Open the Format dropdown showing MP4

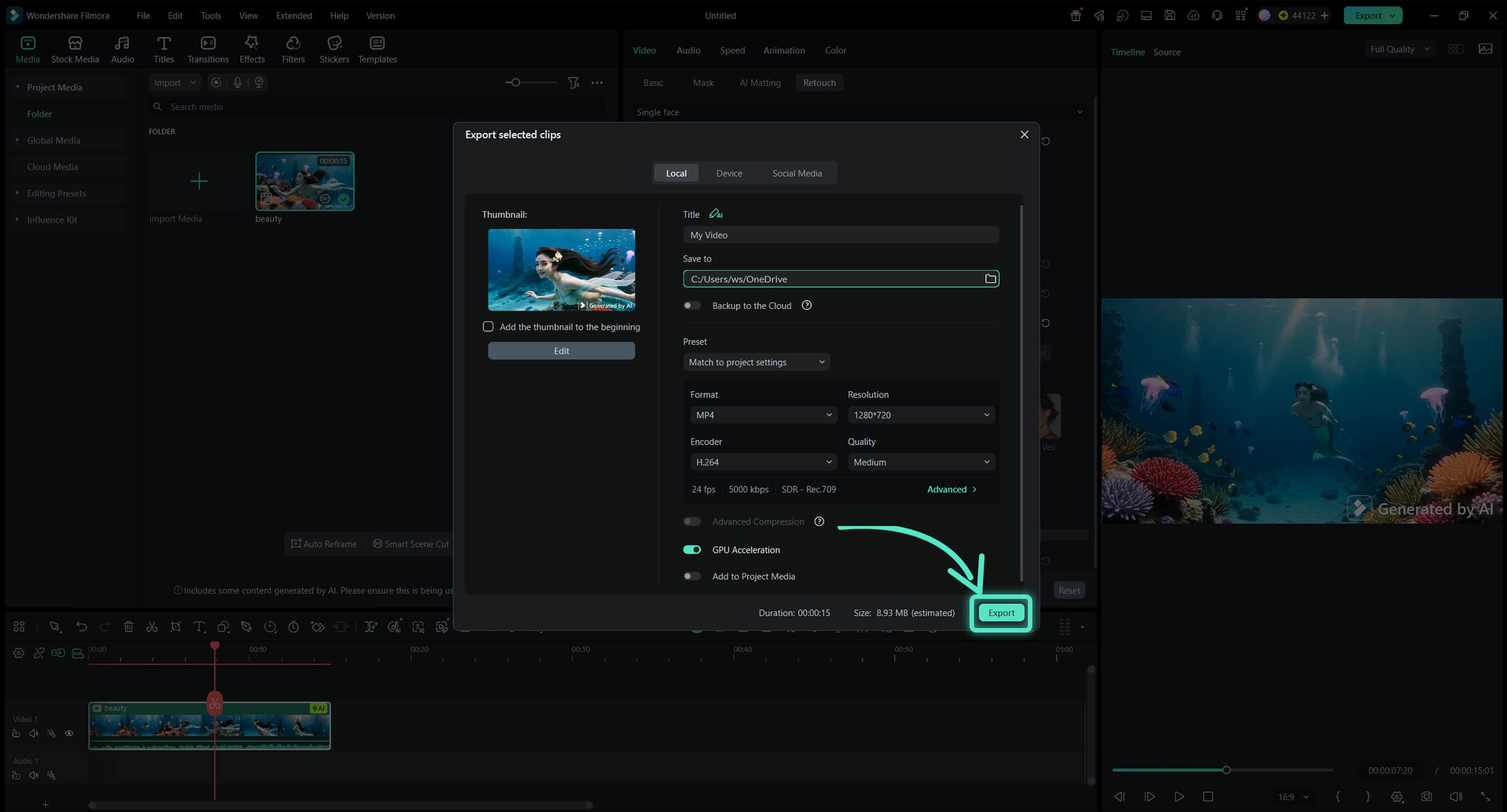[x=764, y=414]
